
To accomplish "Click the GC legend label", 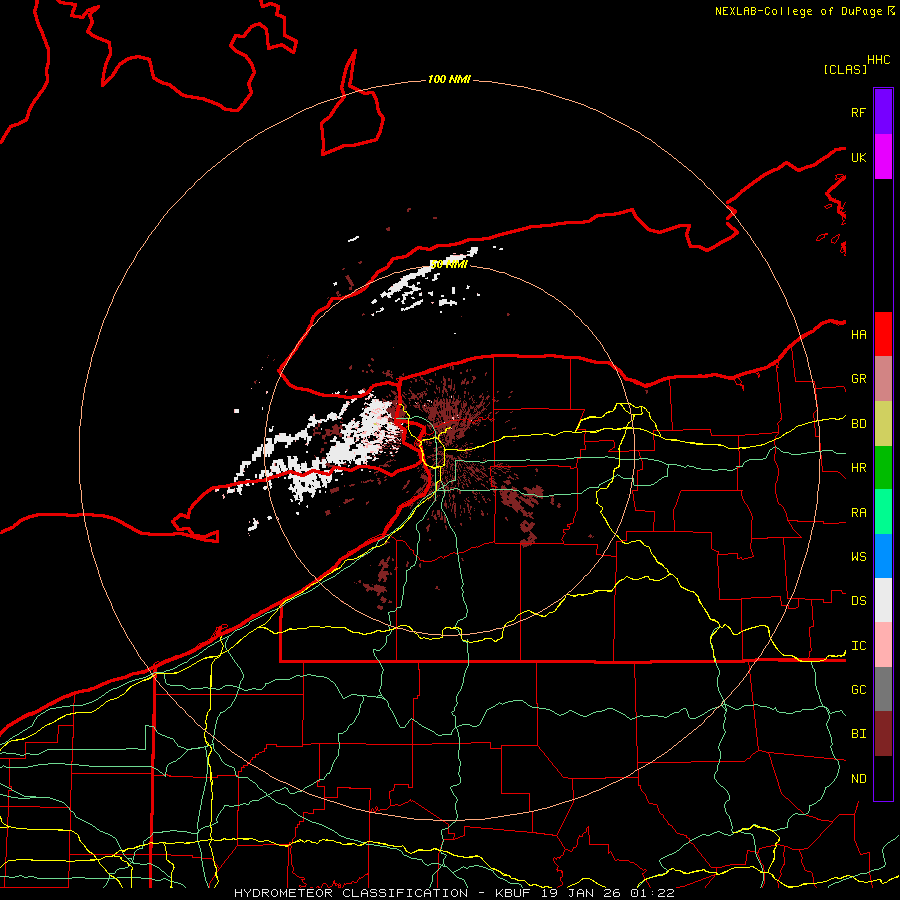I will [858, 689].
